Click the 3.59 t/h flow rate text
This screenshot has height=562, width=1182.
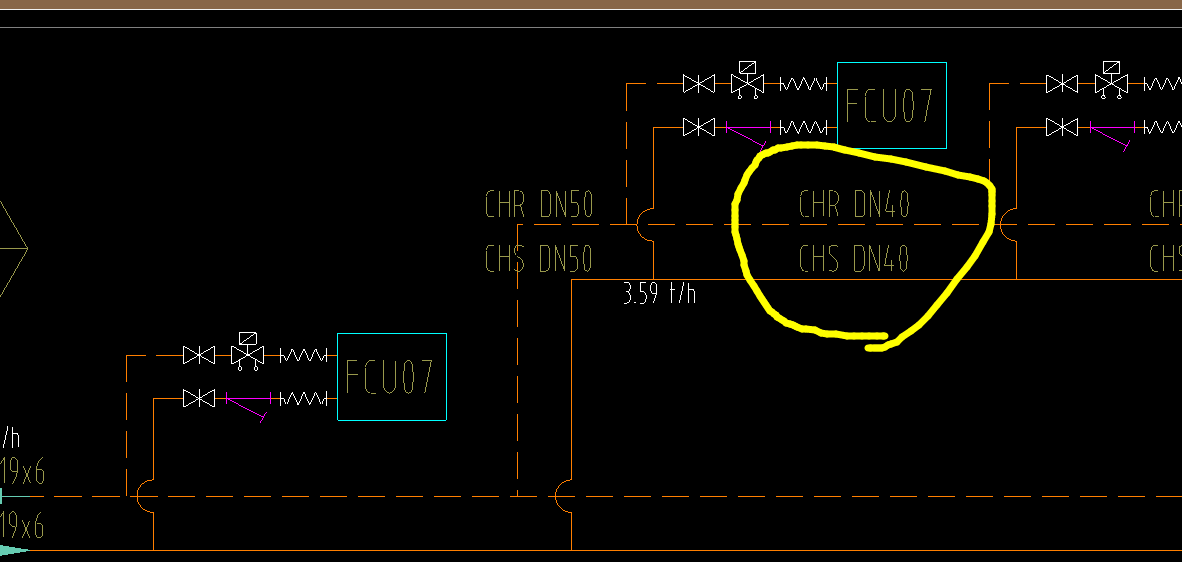tap(660, 292)
